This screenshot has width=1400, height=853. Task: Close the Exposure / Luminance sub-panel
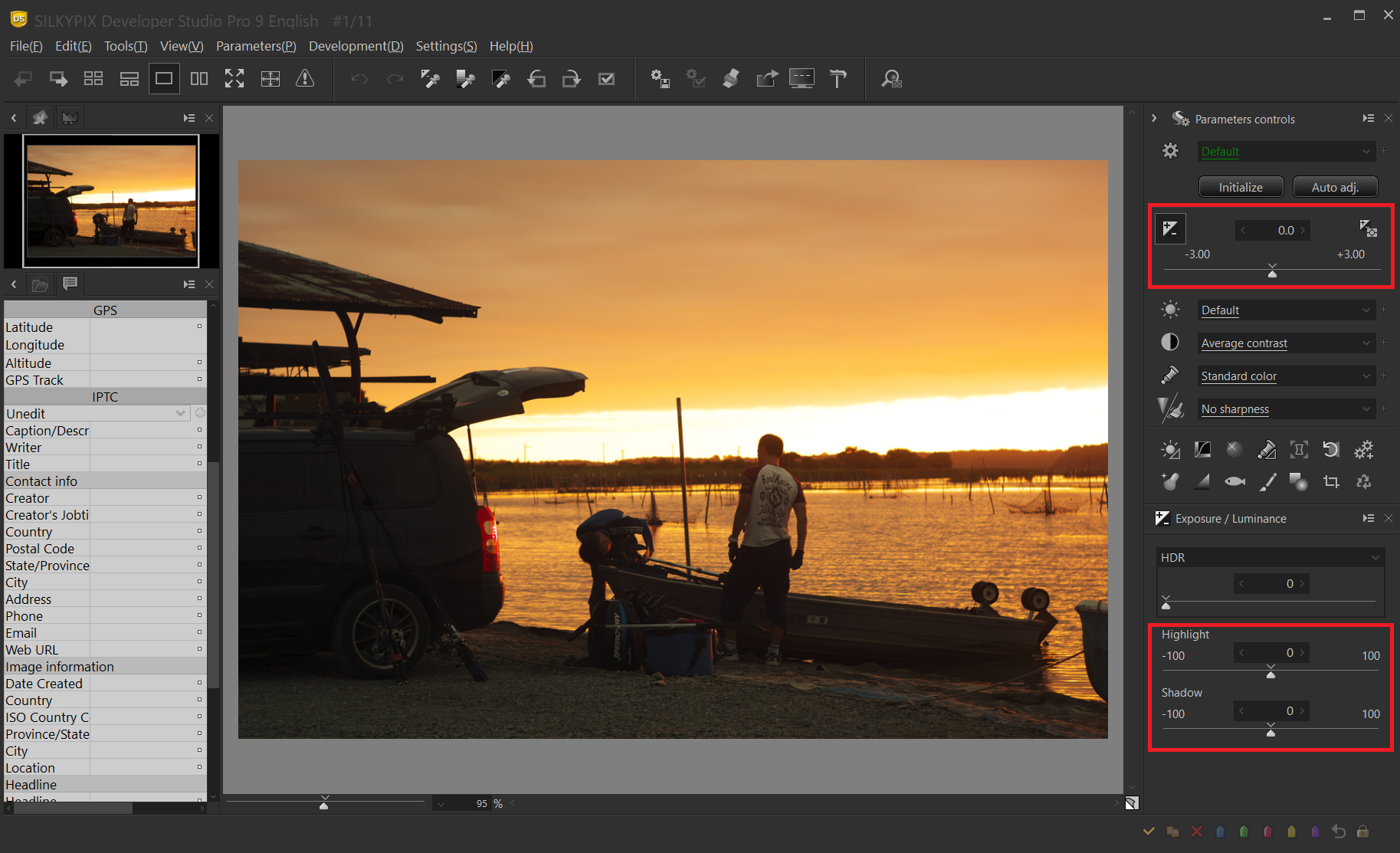click(1388, 519)
